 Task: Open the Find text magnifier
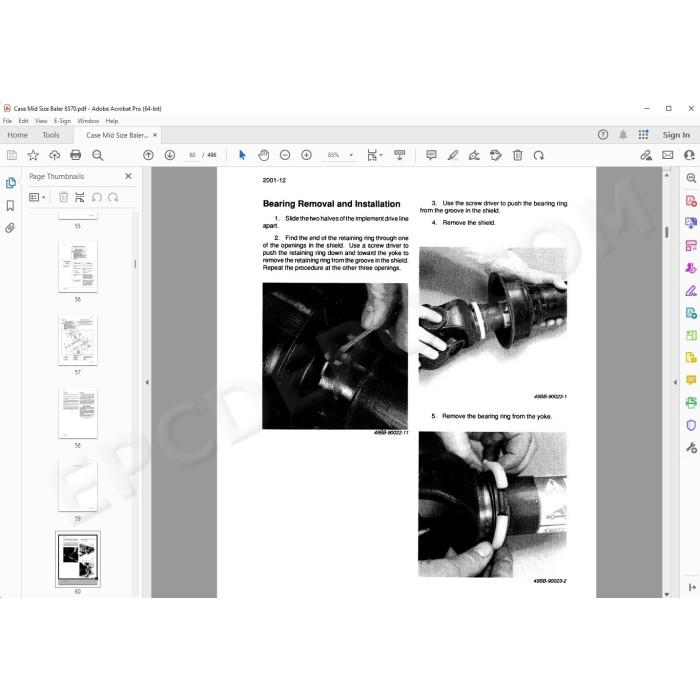click(x=97, y=155)
